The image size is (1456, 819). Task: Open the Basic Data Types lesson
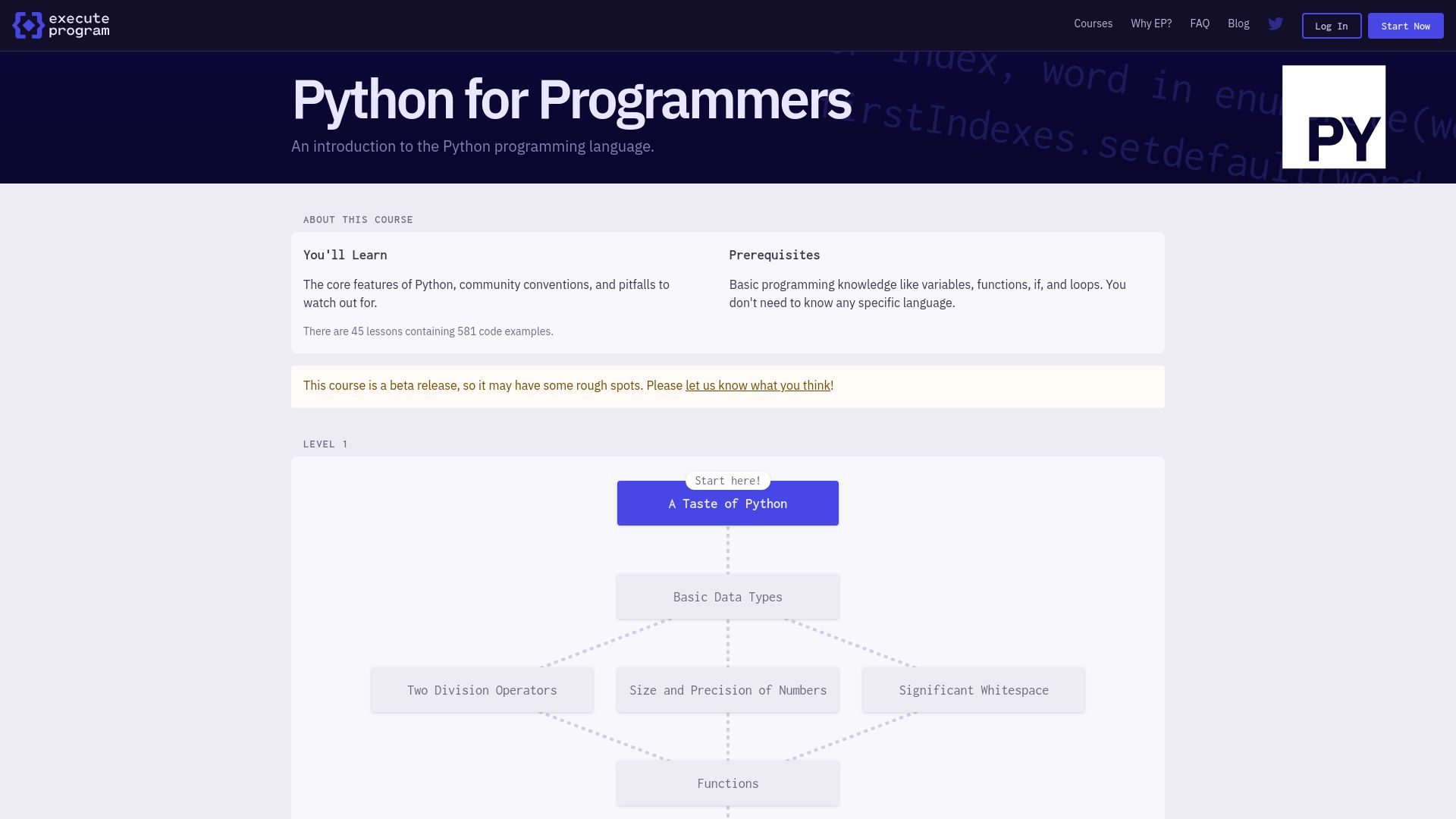coord(727,597)
